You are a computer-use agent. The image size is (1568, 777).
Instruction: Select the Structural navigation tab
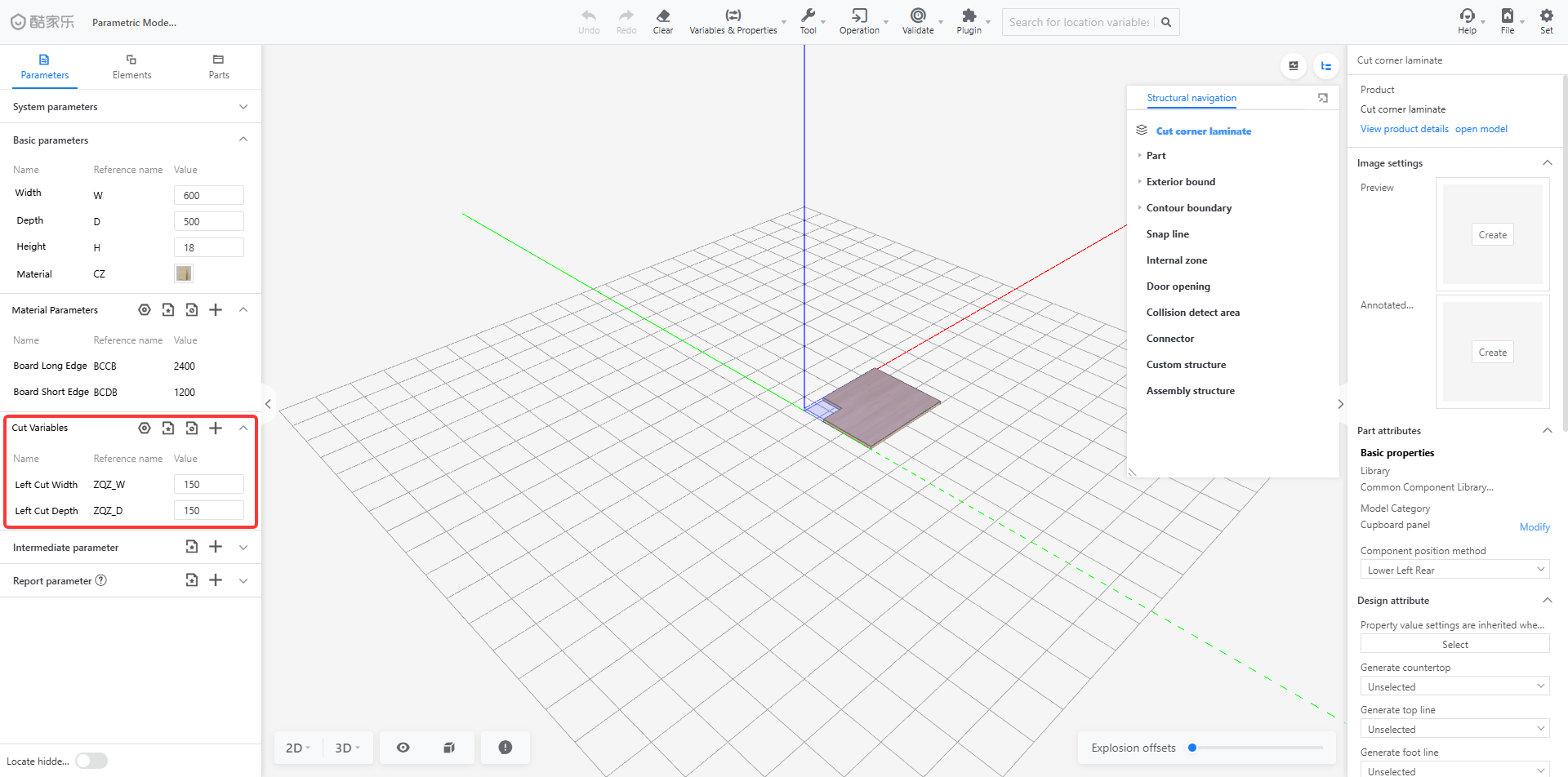tap(1192, 98)
